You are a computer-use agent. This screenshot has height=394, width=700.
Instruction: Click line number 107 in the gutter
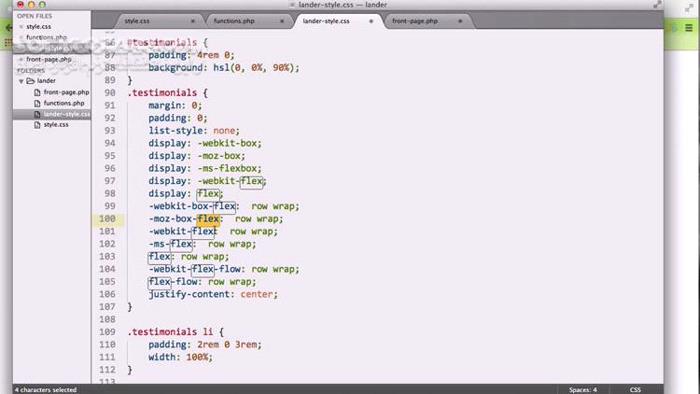point(107,307)
